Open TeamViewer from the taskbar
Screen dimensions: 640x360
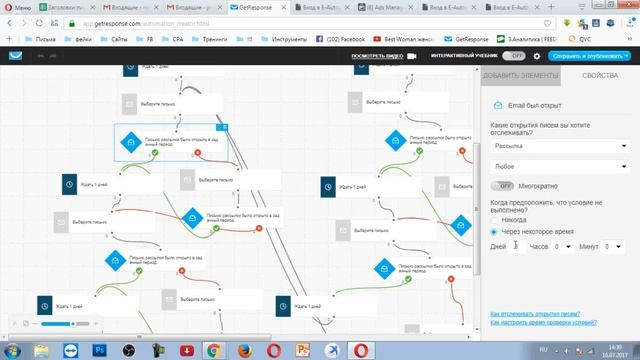[x=71, y=351]
